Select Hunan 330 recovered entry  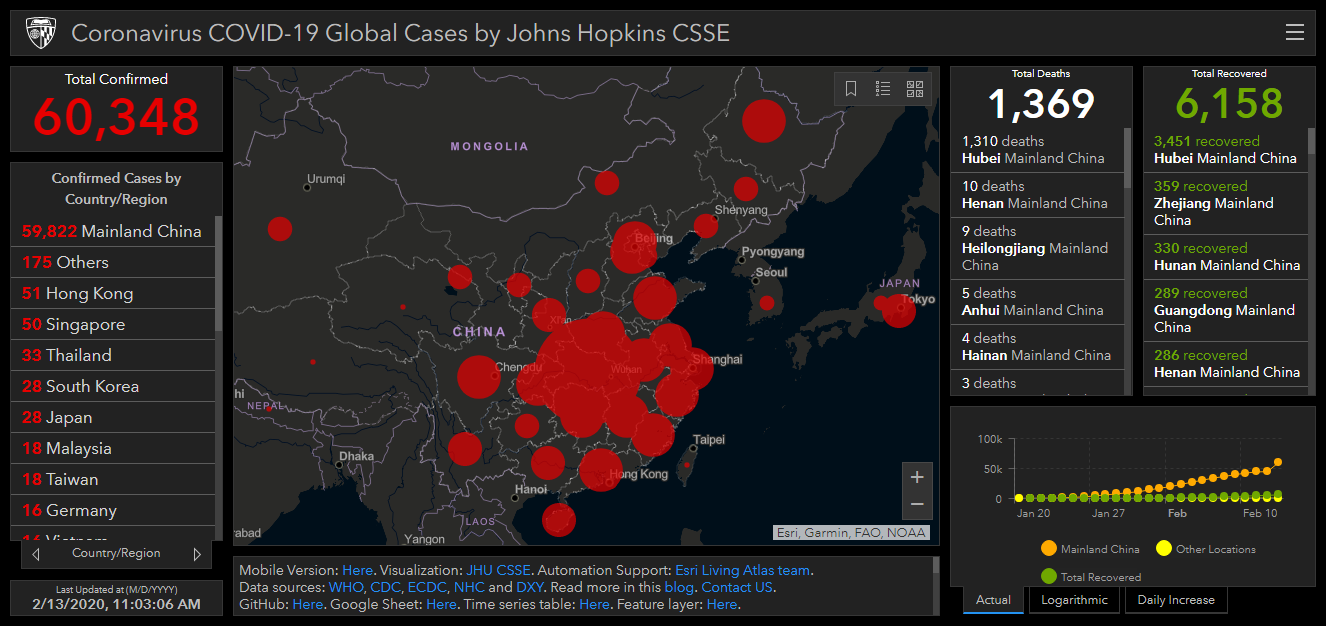point(1226,257)
